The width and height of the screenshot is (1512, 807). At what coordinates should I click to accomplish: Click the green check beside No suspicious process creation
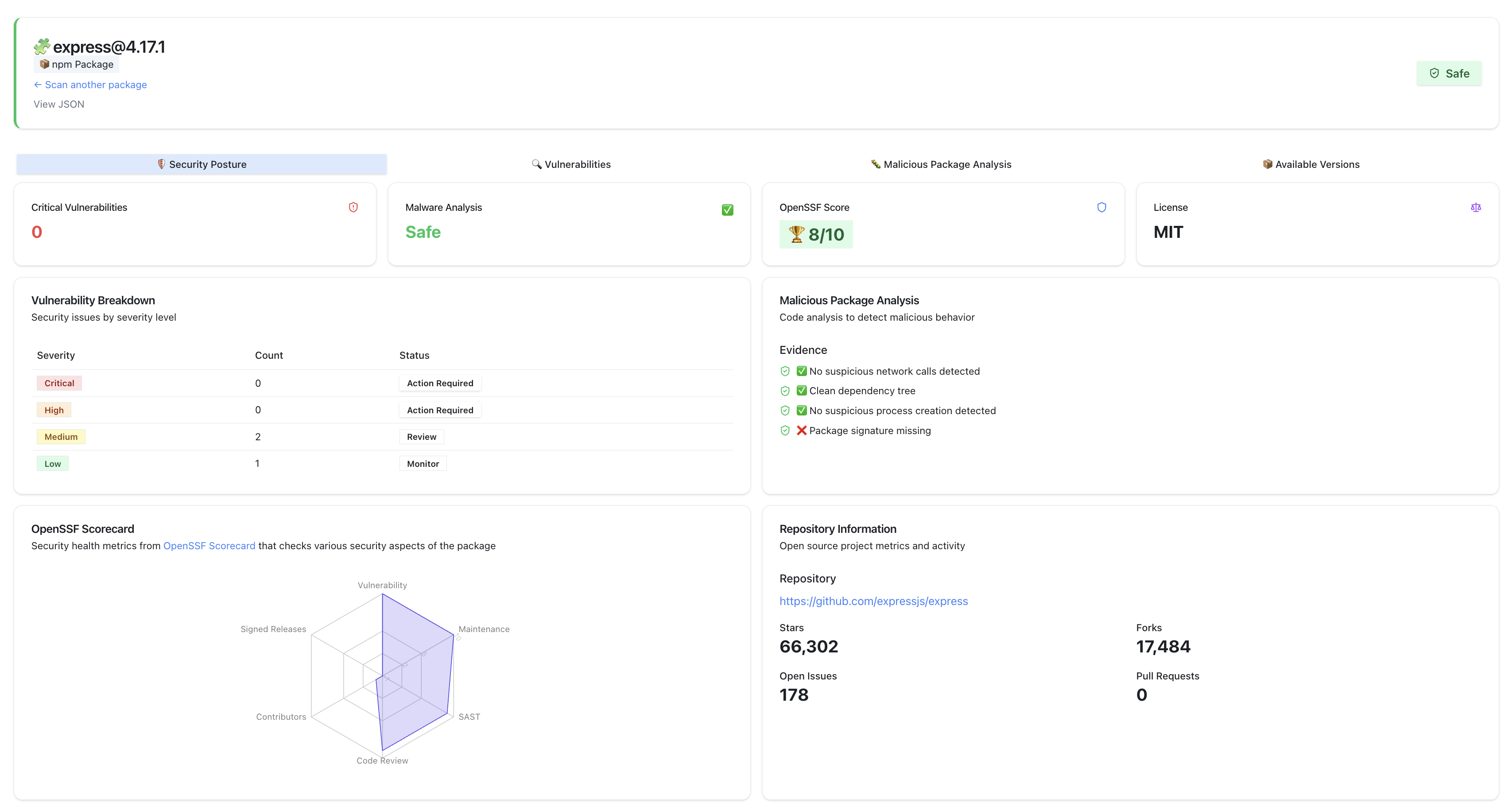801,410
